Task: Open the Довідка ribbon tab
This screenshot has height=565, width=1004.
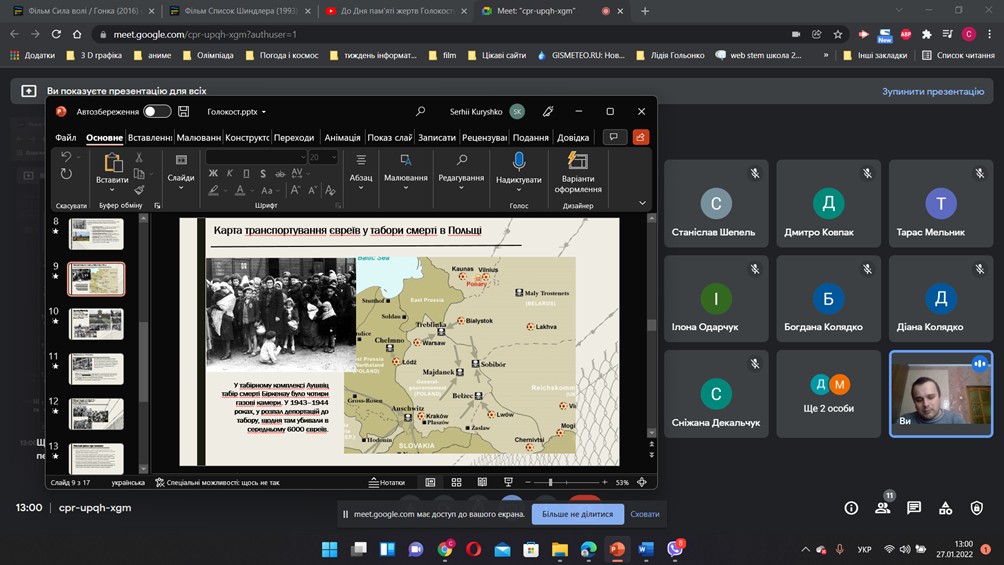Action: click(x=573, y=137)
